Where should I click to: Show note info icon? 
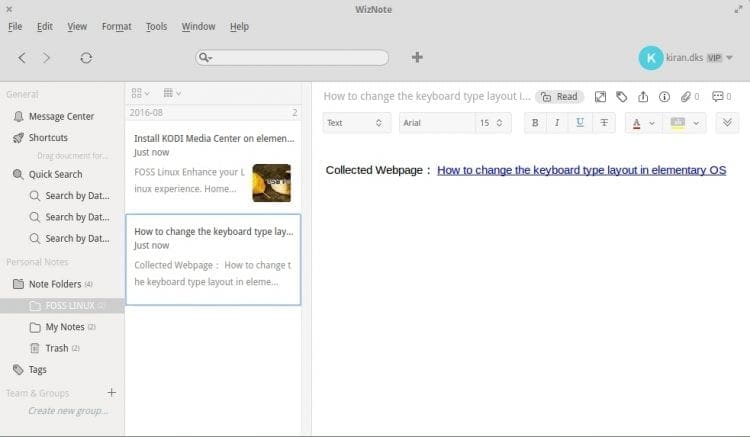coord(664,97)
